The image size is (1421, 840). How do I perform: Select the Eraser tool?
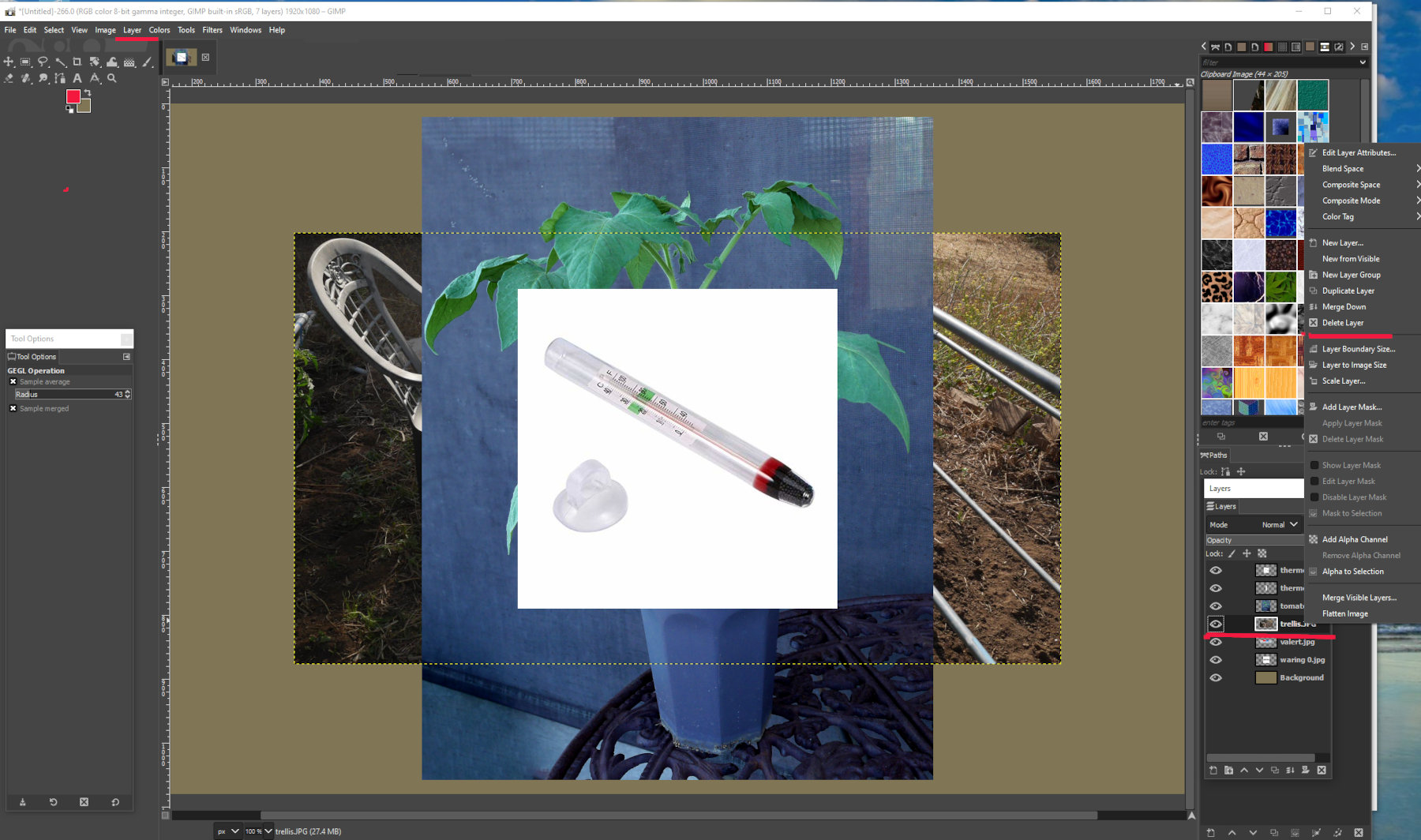point(9,78)
